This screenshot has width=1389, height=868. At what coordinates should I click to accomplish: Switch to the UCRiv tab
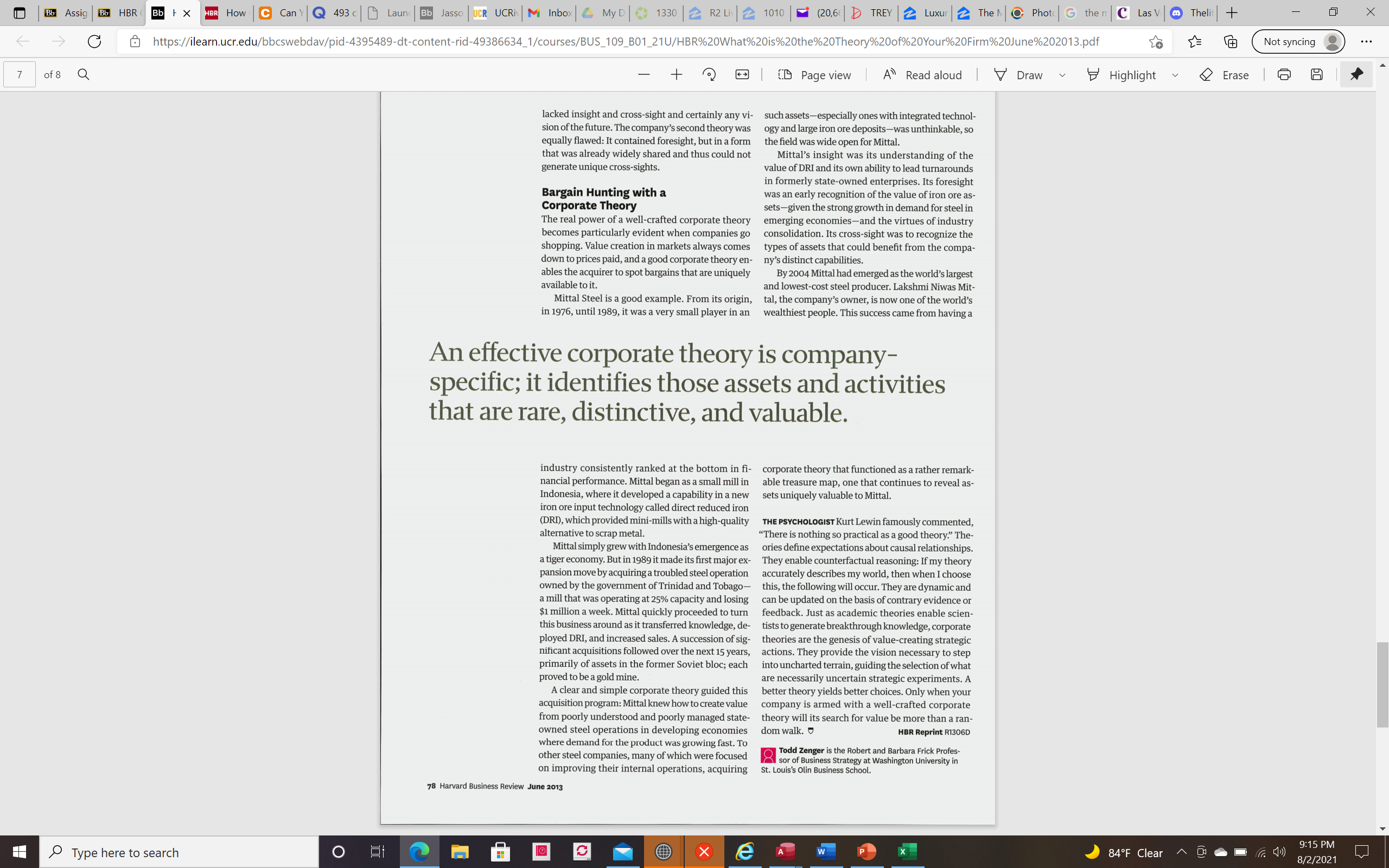(x=495, y=12)
